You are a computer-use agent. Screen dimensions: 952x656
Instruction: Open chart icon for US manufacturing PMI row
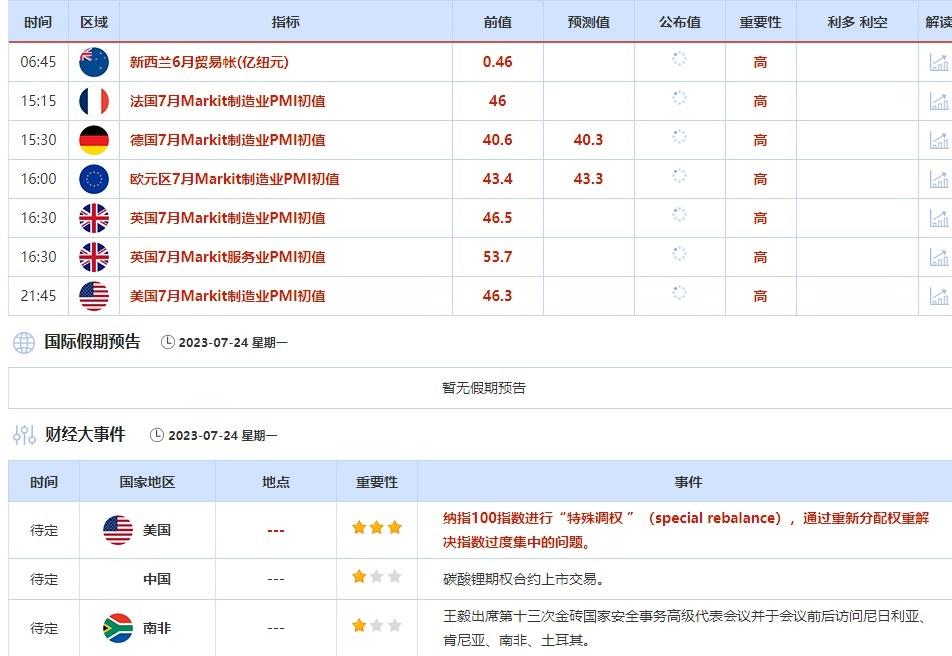coord(938,296)
